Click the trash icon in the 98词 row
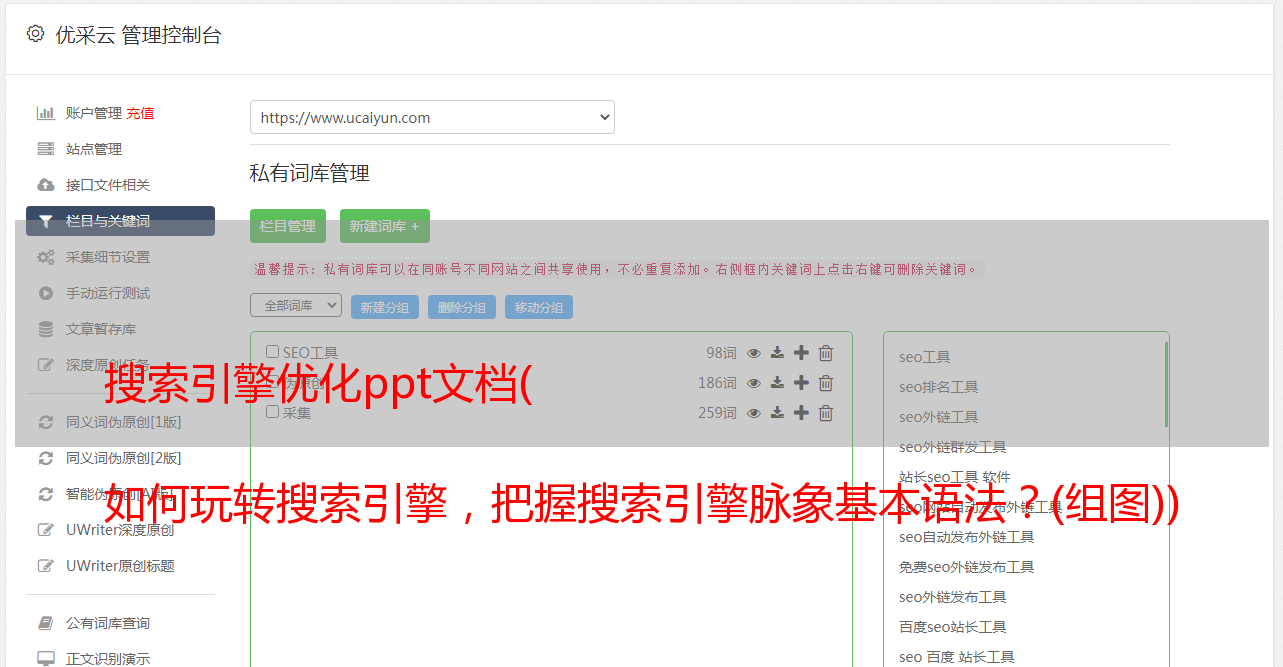This screenshot has width=1283, height=667. pos(826,353)
